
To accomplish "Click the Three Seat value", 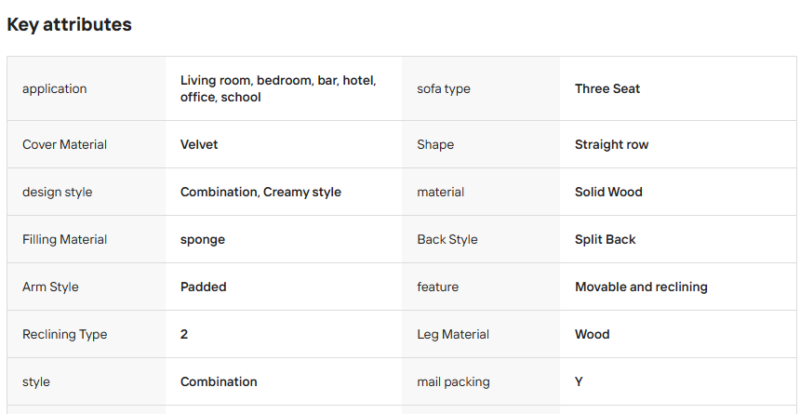I will click(x=607, y=89).
